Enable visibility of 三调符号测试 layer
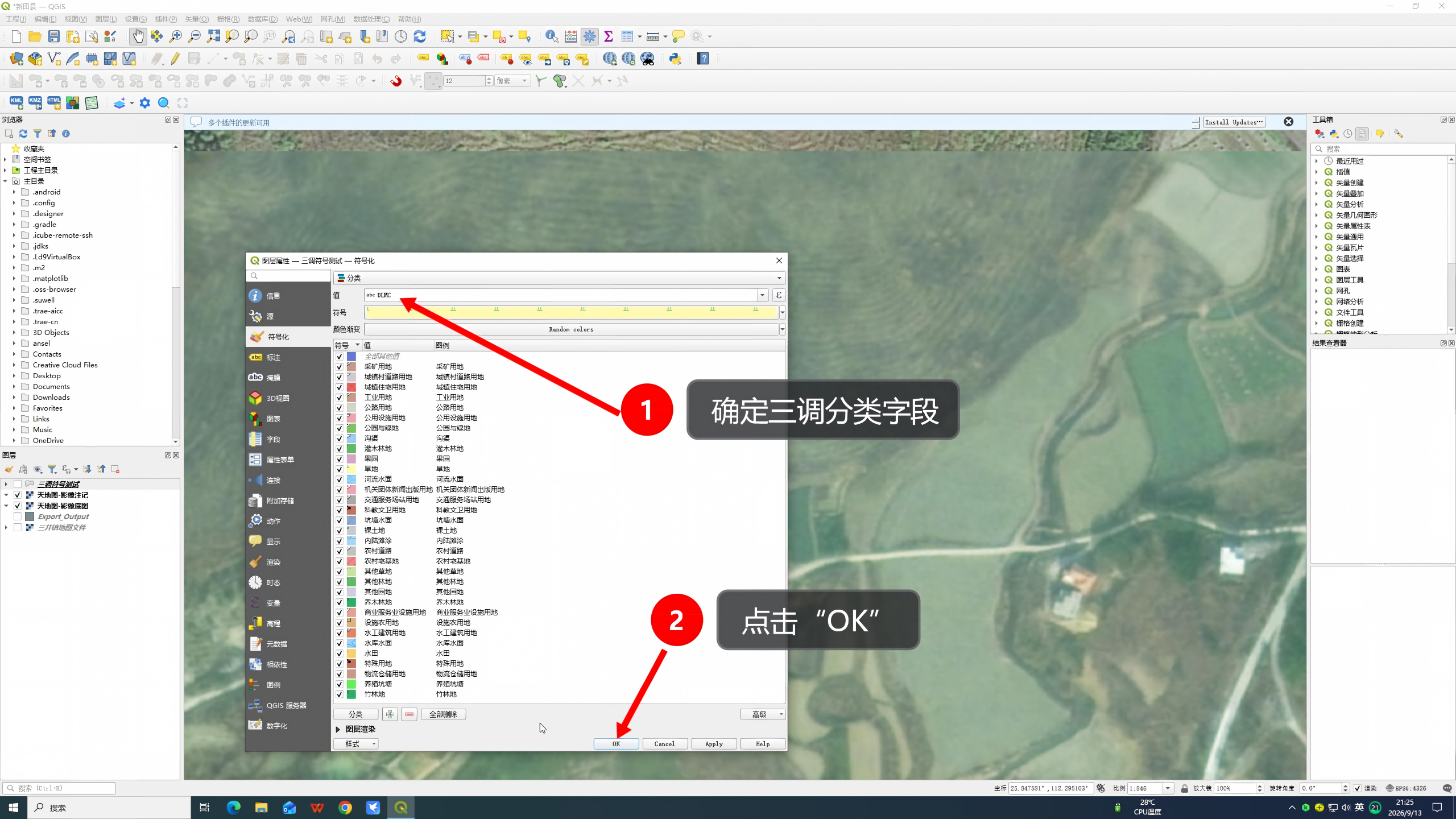Viewport: 1456px width, 819px height. tap(18, 485)
